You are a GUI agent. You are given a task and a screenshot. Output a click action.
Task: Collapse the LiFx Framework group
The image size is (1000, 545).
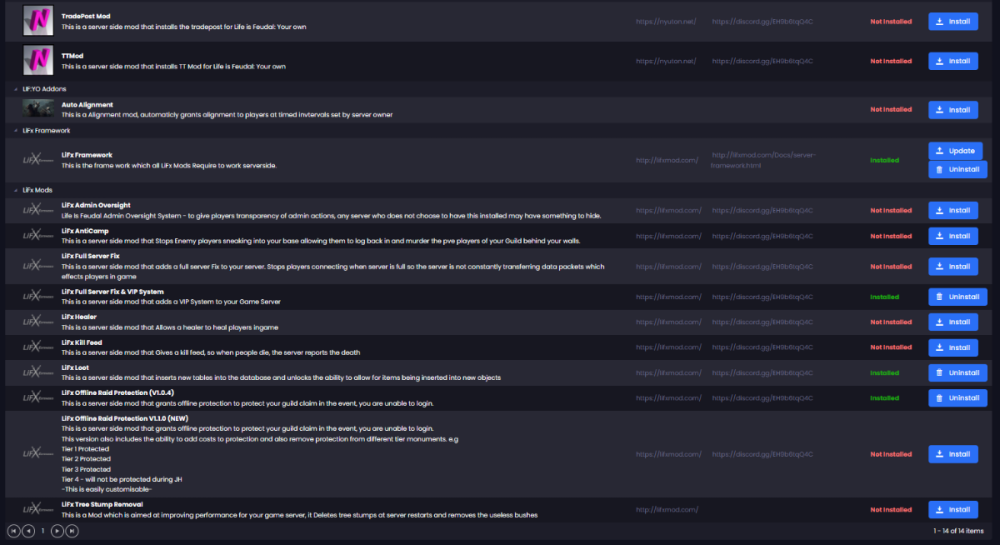[14, 130]
